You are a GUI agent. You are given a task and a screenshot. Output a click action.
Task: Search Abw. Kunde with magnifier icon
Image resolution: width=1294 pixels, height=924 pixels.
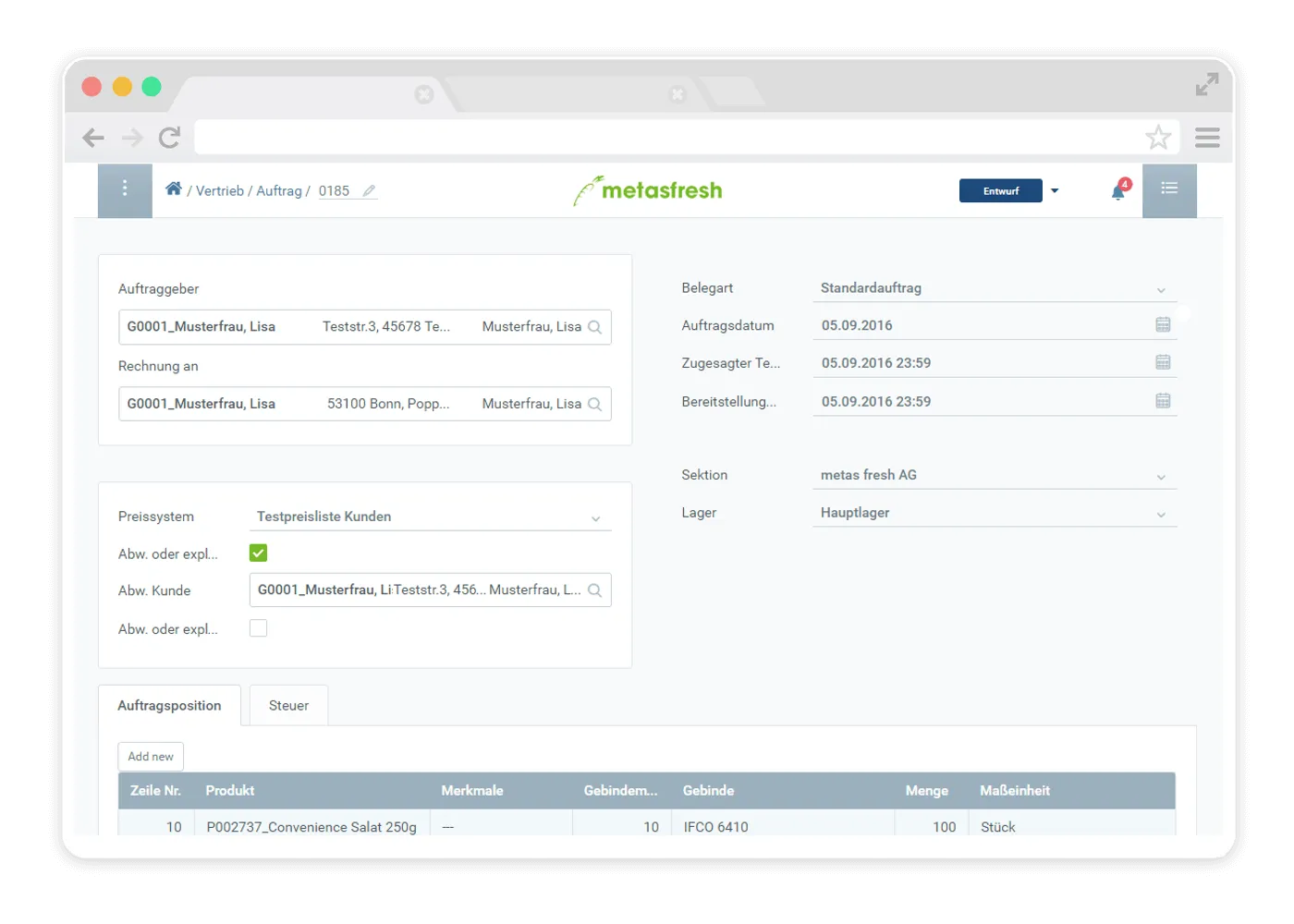[595, 590]
